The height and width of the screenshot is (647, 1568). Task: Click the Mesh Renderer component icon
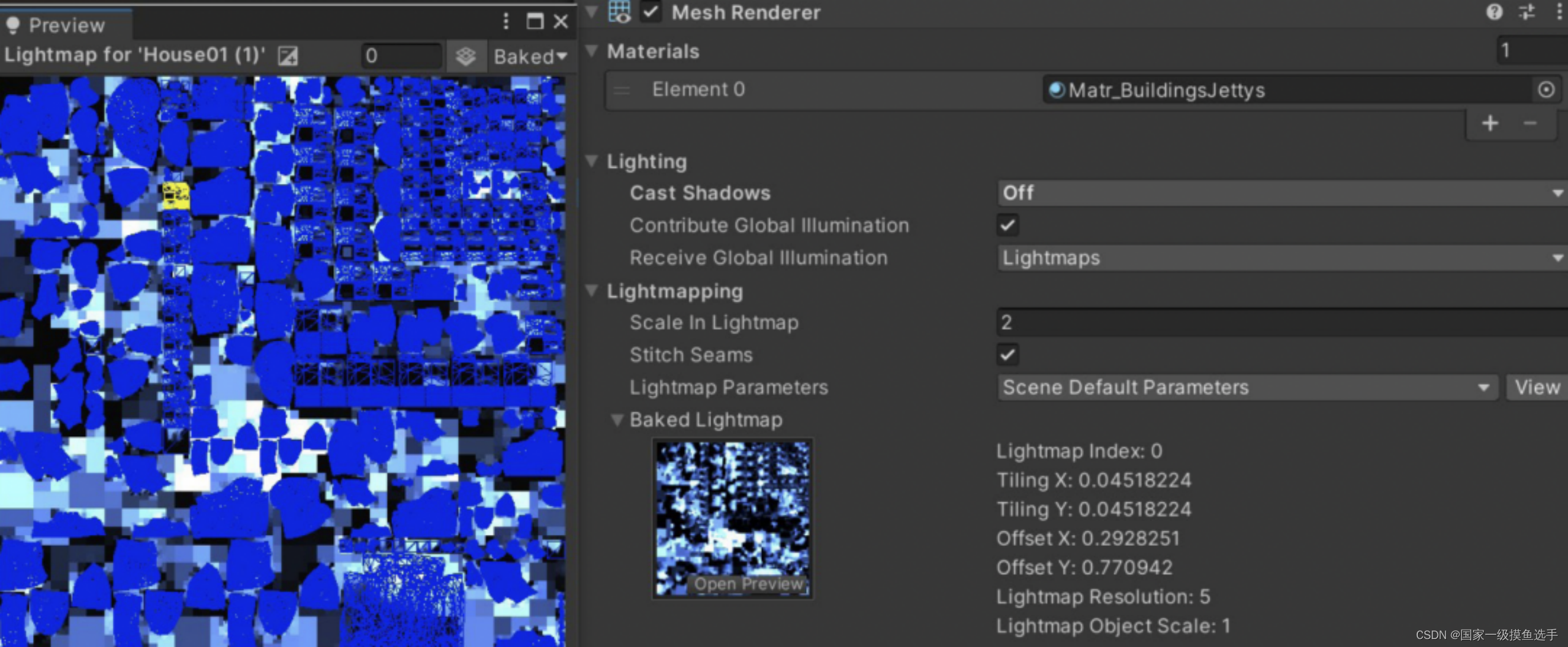619,12
